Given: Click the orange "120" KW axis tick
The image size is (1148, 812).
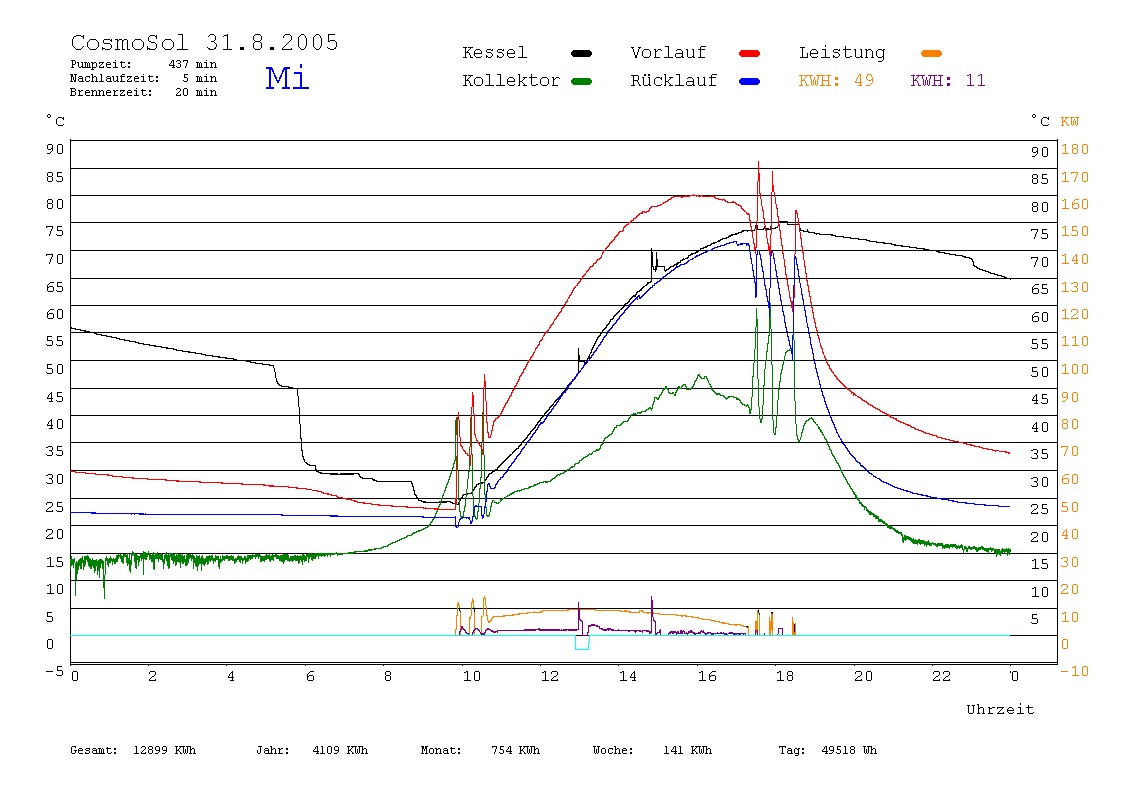Looking at the screenshot, I should pyautogui.click(x=1075, y=314).
